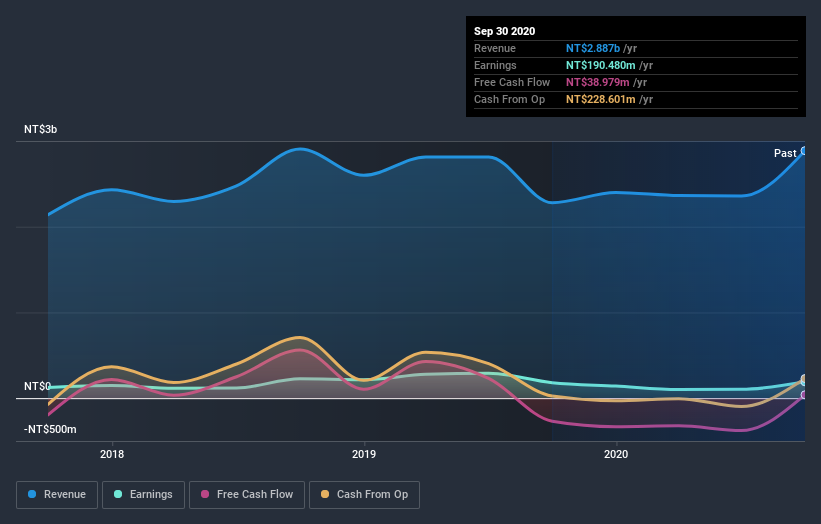Screen dimensions: 821x524
Task: Click the free cash flow endpoint marker
Action: pyautogui.click(x=804, y=395)
